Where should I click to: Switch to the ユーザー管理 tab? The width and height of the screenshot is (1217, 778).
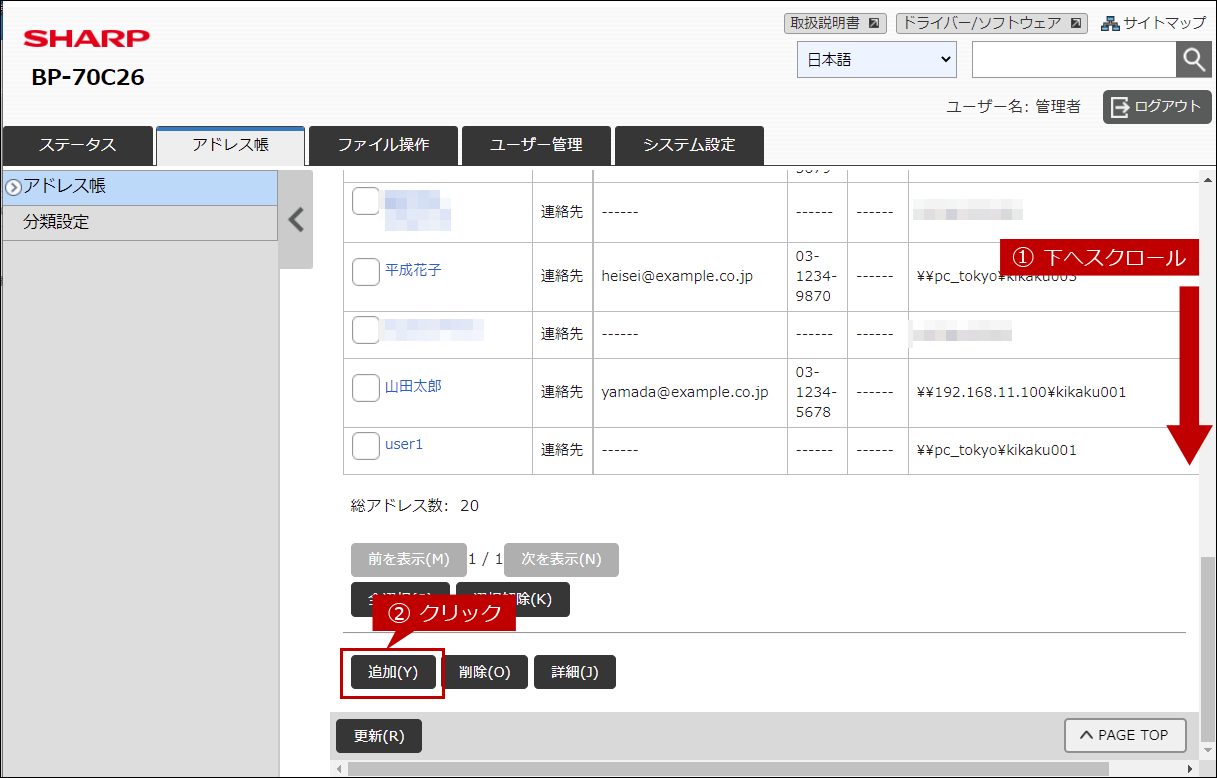536,145
